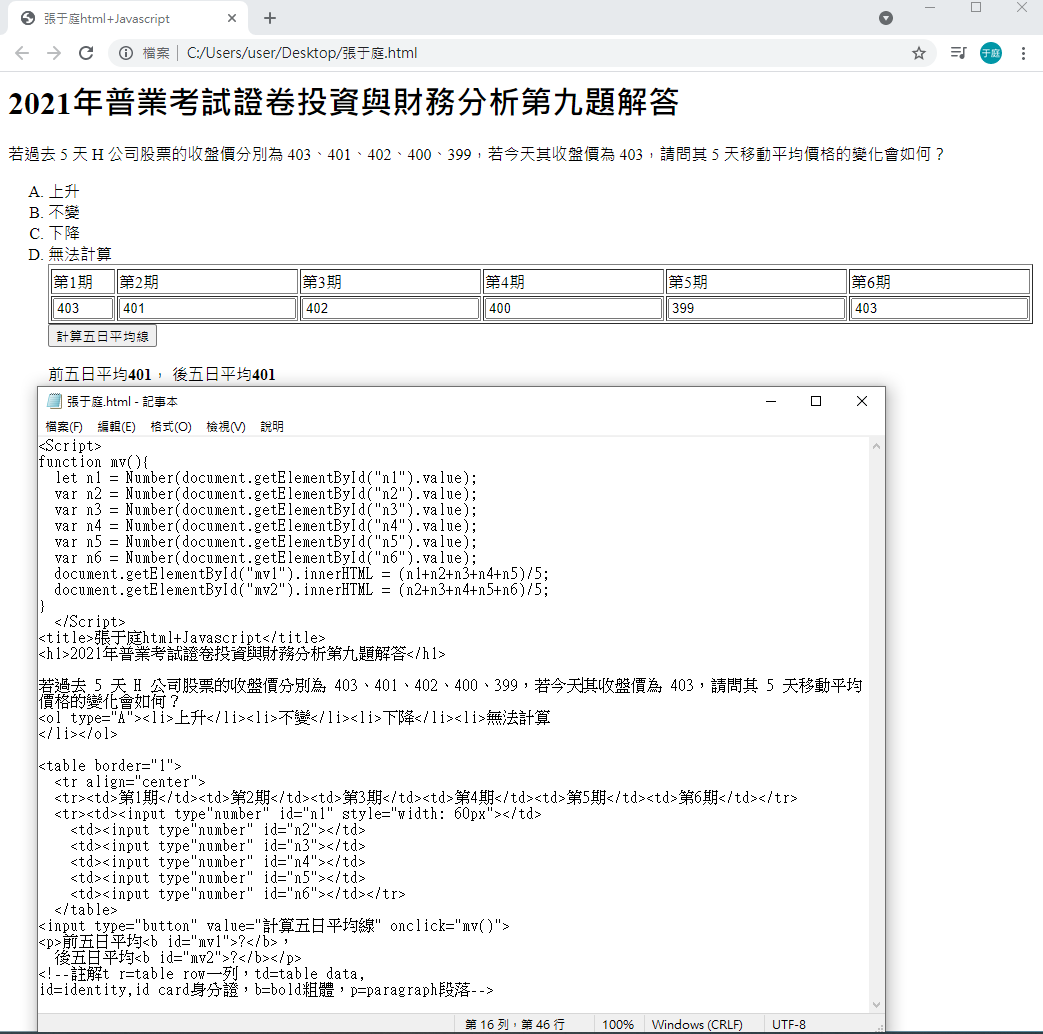Image resolution: width=1043 pixels, height=1034 pixels.
Task: Click the 第2期 input containing 401
Action: click(x=207, y=308)
